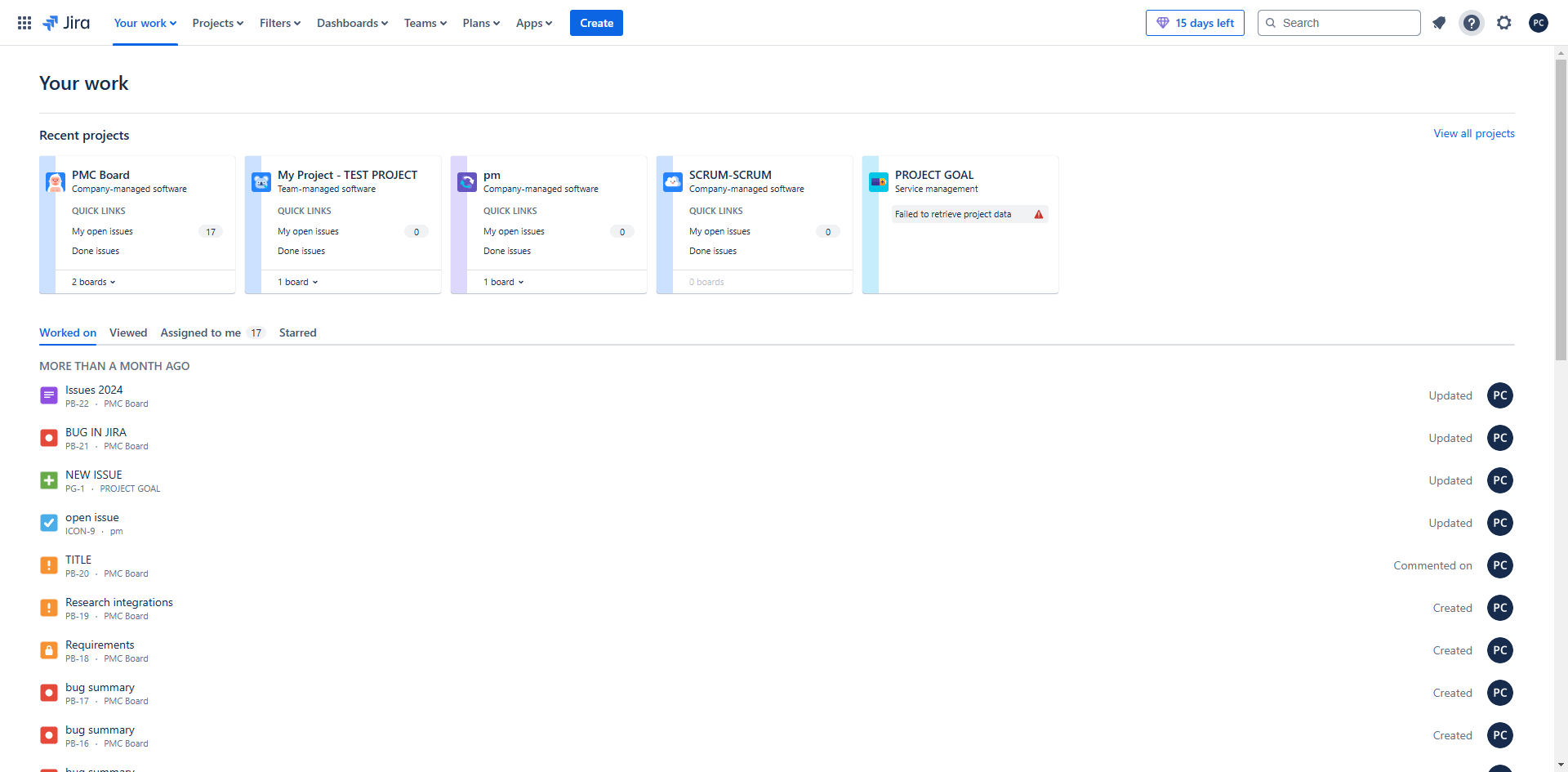The height and width of the screenshot is (772, 1568).
Task: Expand the Projects menu
Action: [218, 23]
